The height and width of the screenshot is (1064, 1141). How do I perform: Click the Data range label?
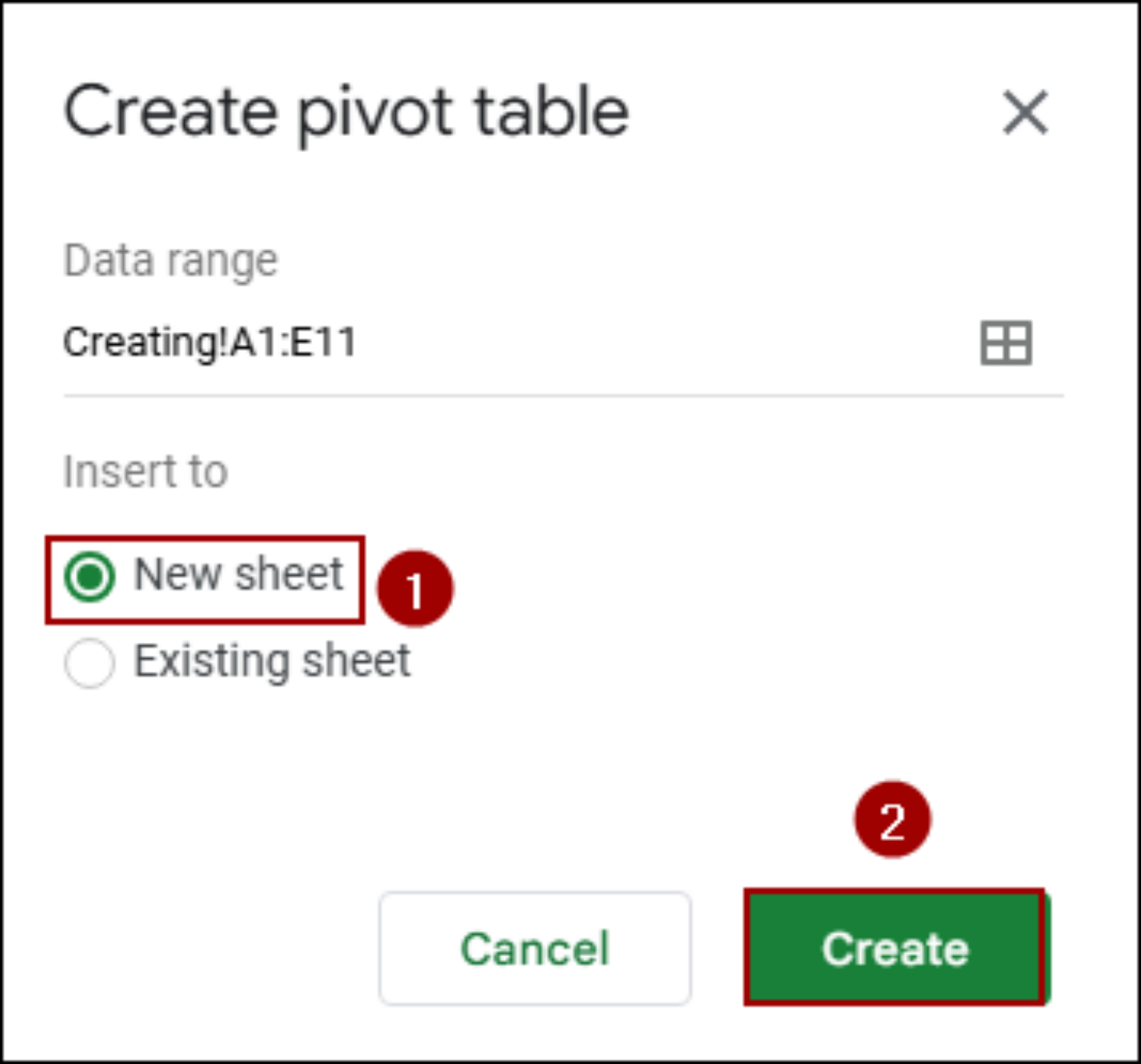169,259
